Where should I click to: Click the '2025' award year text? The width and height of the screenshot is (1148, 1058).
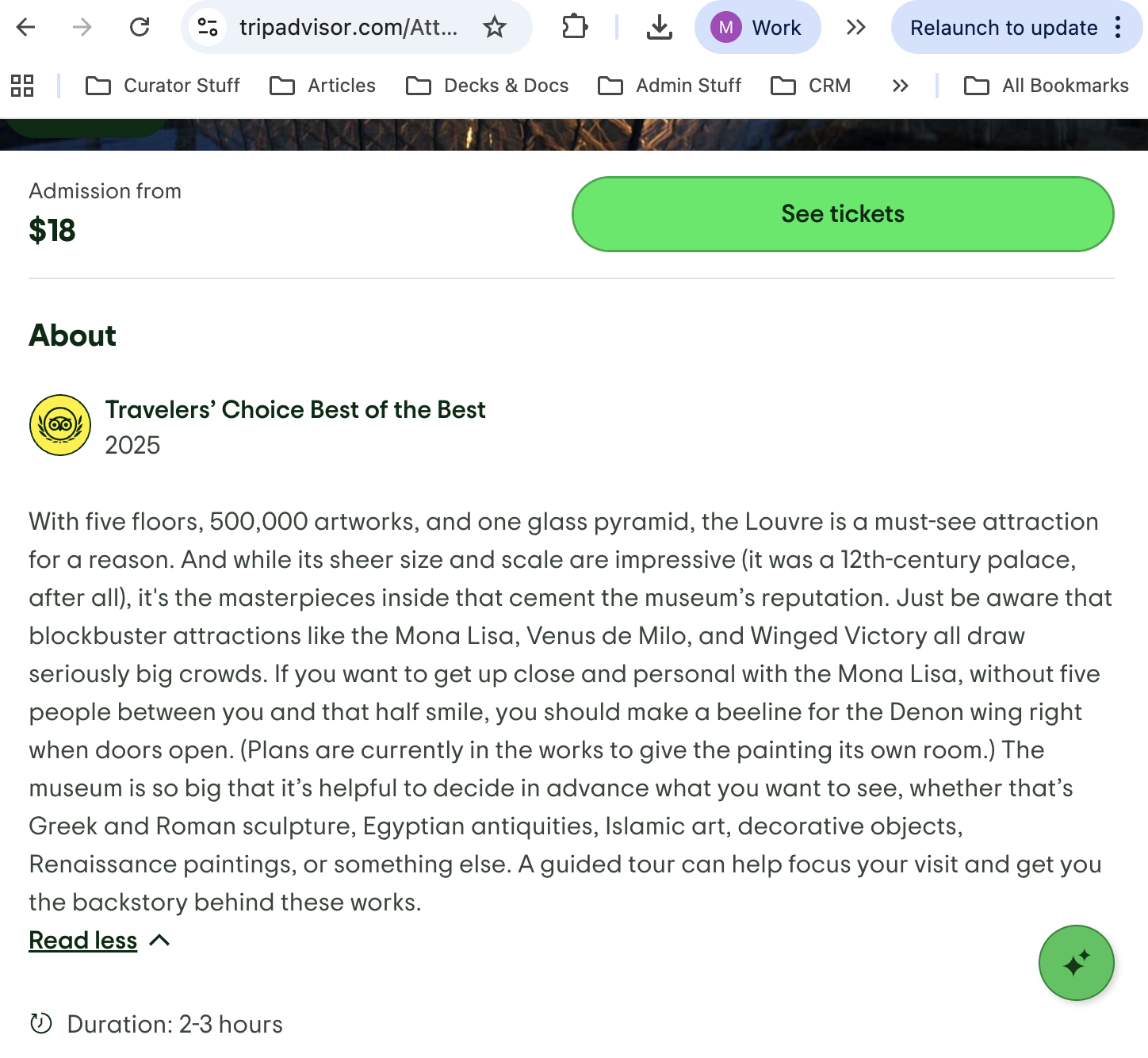[132, 445]
